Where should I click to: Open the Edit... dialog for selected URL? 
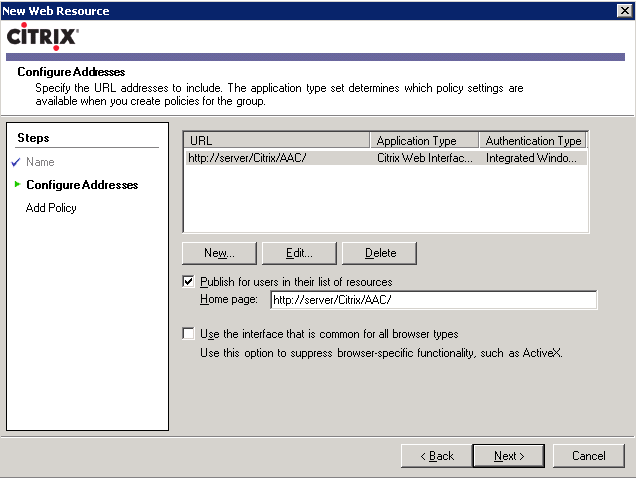pyautogui.click(x=299, y=253)
